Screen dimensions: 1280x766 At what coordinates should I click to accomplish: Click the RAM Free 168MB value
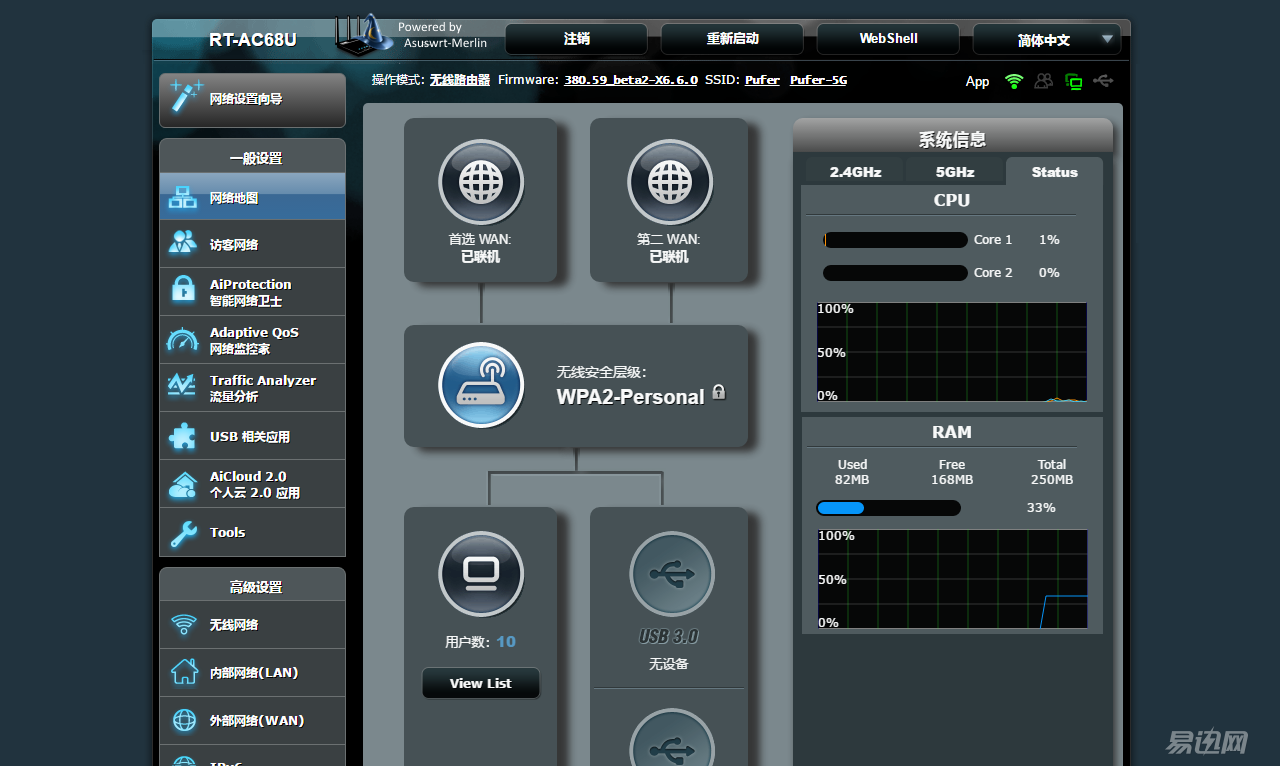(x=952, y=480)
